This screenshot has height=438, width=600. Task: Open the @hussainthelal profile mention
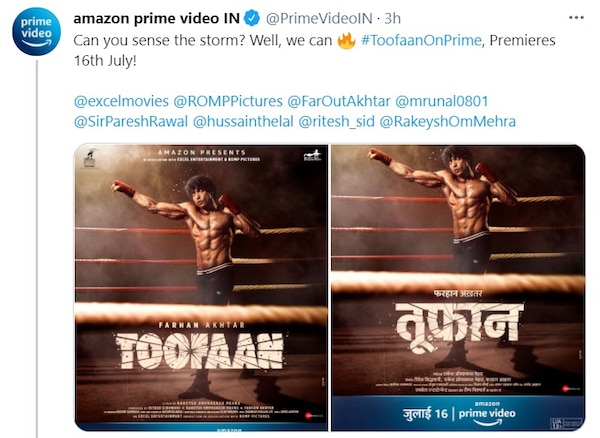243,122
